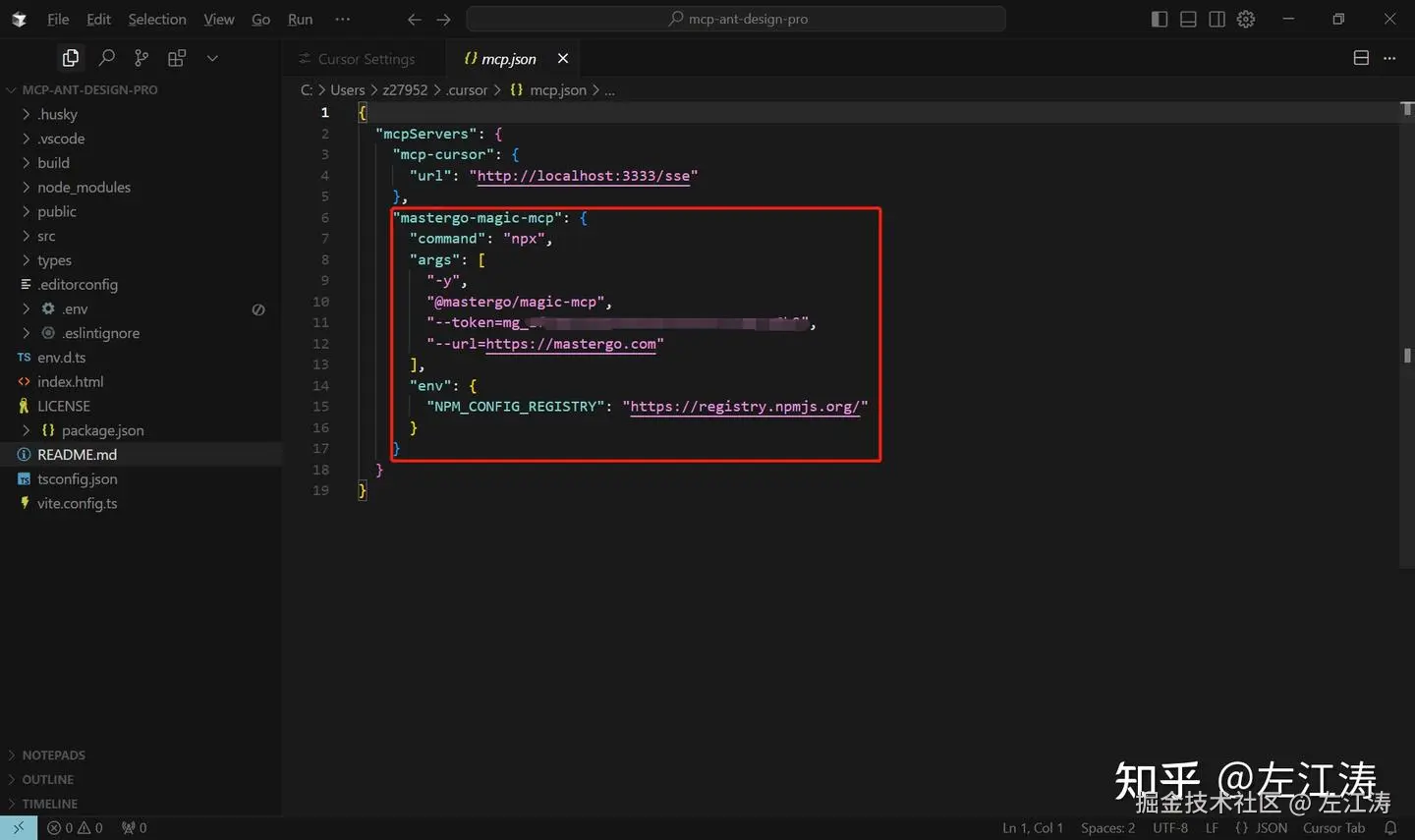Screen dimensions: 1415x840
Task: Expand the package.json item
Action: pos(141,430)
